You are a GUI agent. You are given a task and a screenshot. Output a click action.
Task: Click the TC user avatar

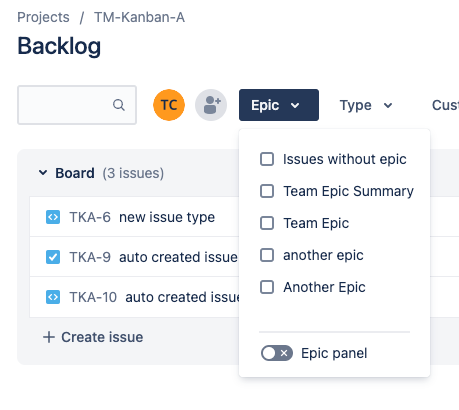click(169, 105)
